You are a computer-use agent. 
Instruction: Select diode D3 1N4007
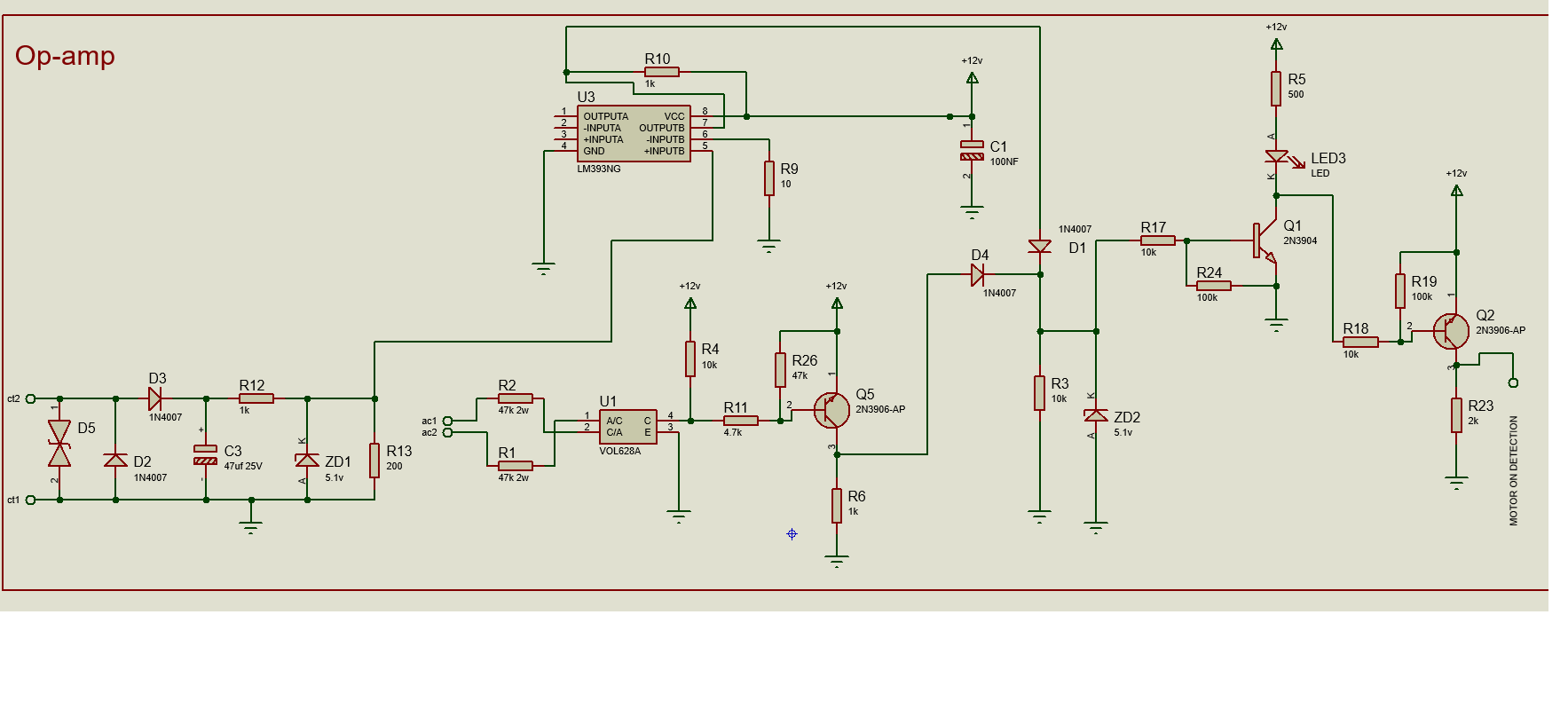(x=154, y=399)
